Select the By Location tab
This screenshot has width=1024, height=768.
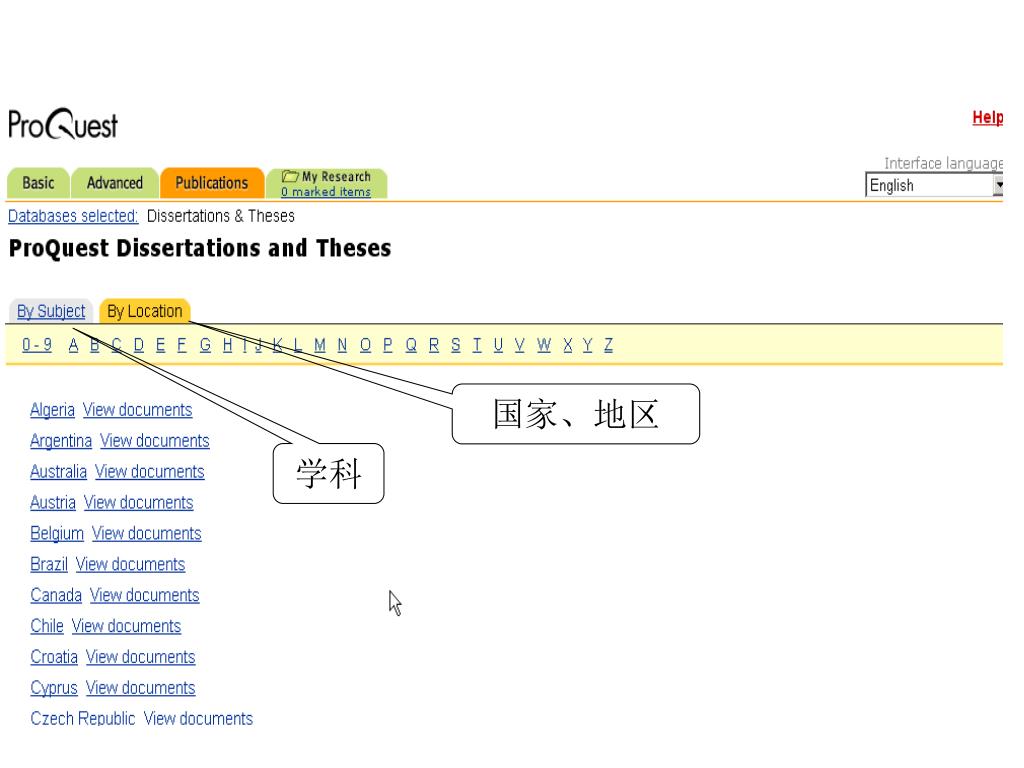click(144, 312)
